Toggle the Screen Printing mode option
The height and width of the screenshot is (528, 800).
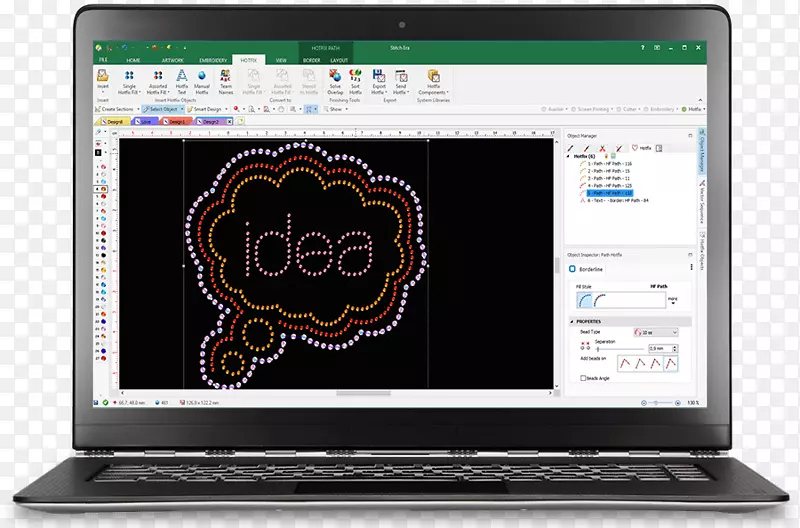click(573, 109)
